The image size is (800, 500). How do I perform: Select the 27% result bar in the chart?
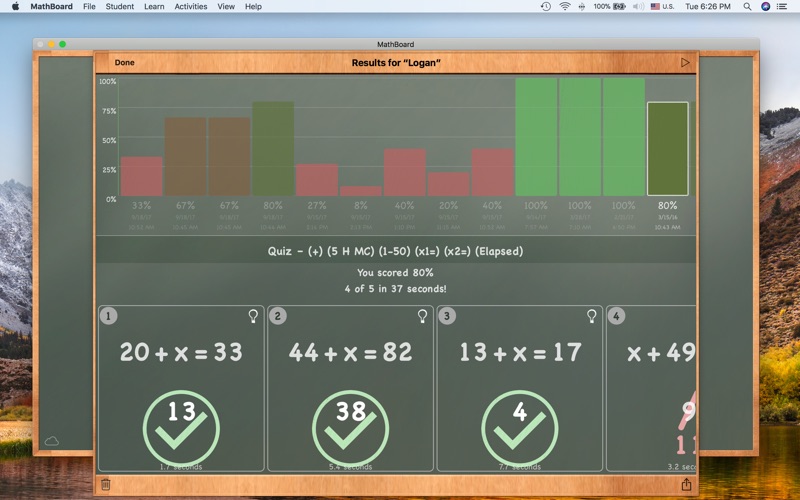(317, 180)
